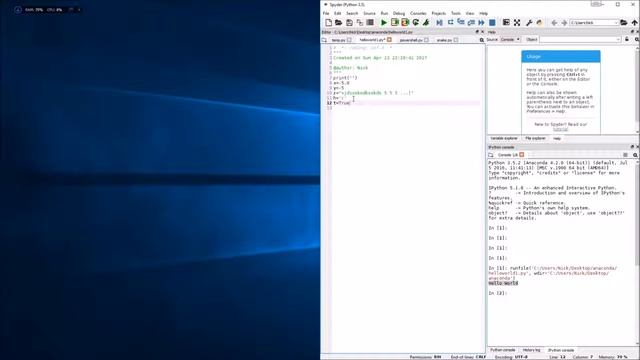The width and height of the screenshot is (640, 360).
Task: Open the PYTHONPATH manager Python icon
Action: [540, 23]
